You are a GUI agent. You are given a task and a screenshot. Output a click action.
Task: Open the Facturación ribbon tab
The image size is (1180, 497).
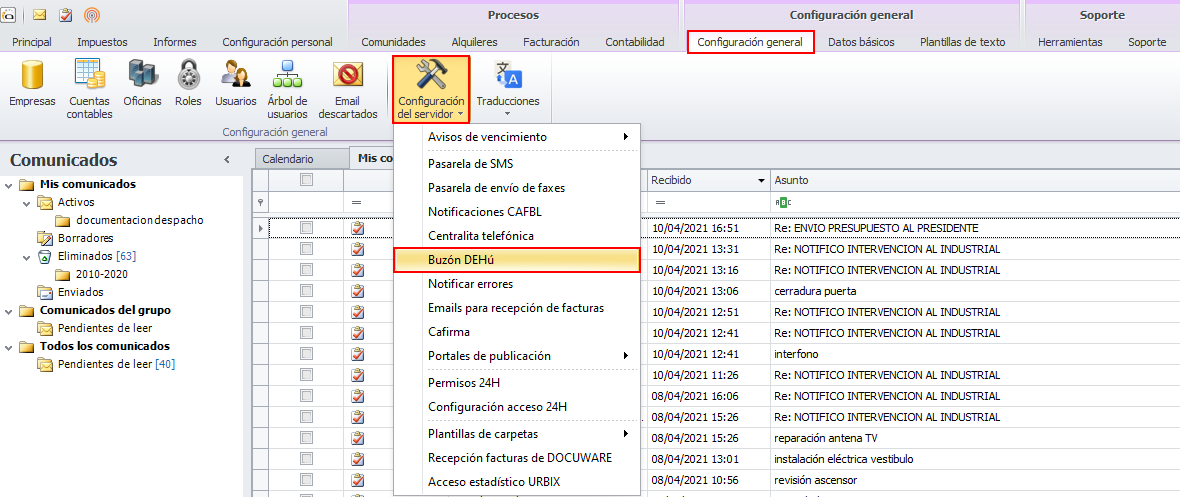tap(551, 42)
